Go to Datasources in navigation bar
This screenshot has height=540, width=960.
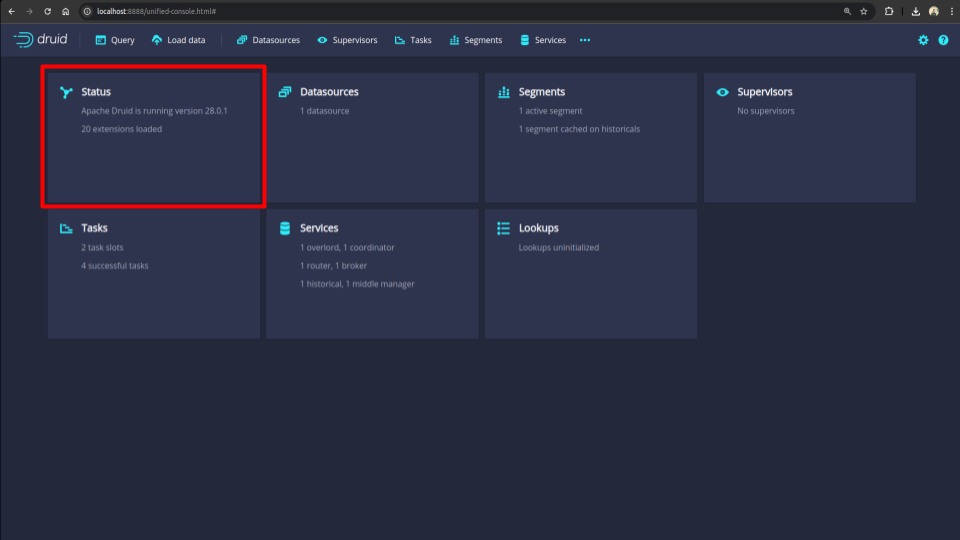pos(268,40)
